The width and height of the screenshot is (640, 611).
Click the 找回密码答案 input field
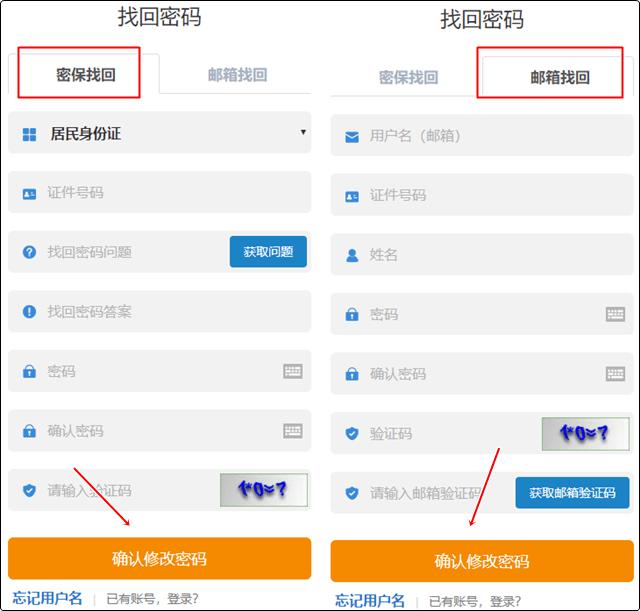tap(160, 311)
